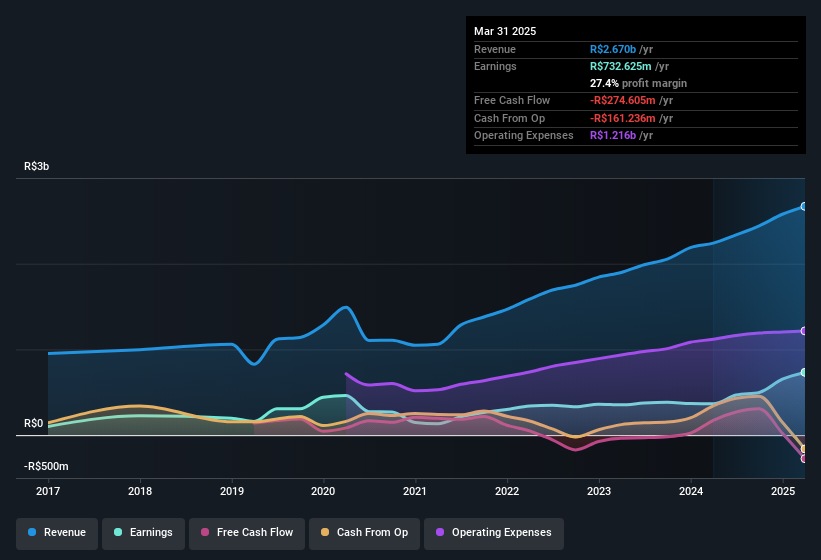Click the -R$161.236m cash from op value
Screen dimensions: 821x560
click(x=623, y=118)
